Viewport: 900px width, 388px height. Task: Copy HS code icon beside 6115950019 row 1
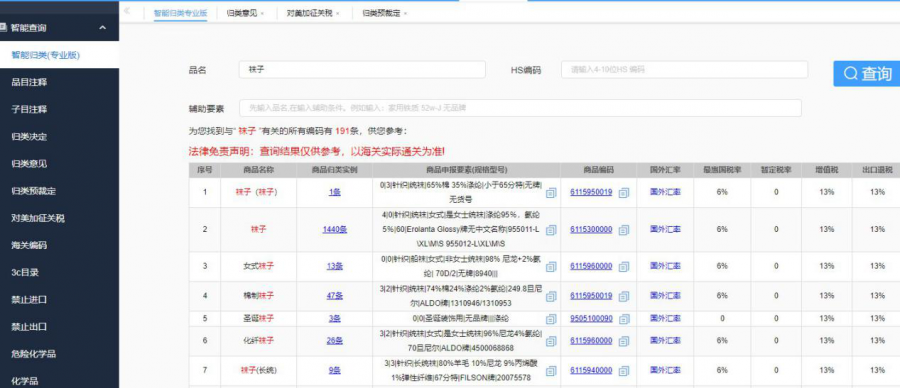[624, 193]
